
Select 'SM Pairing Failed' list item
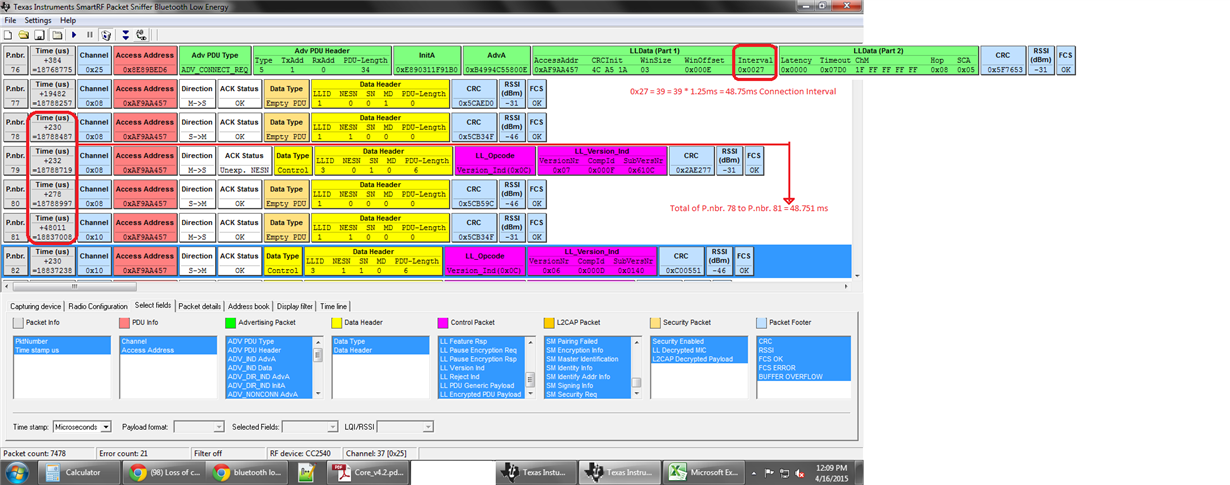588,341
